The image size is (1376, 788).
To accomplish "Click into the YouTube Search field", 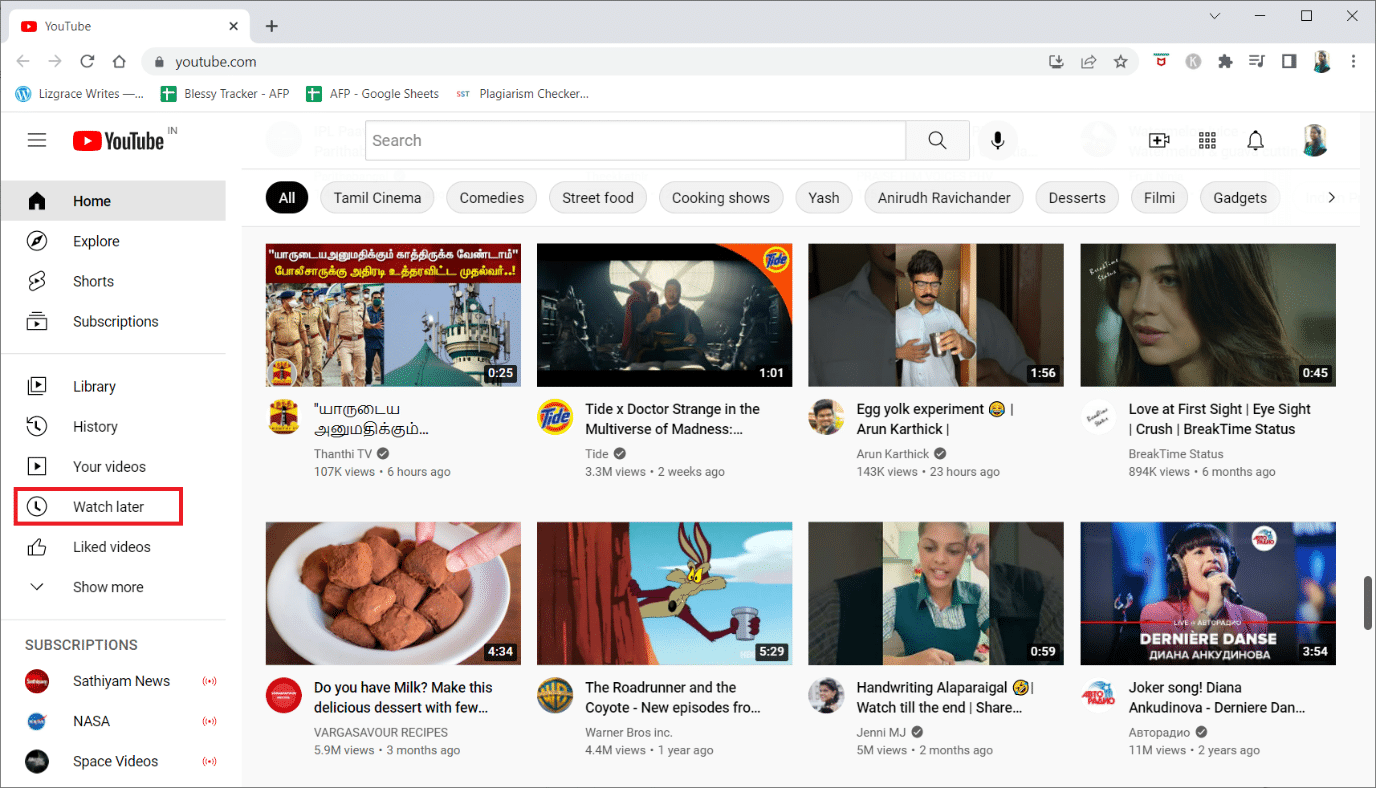I will [x=636, y=141].
